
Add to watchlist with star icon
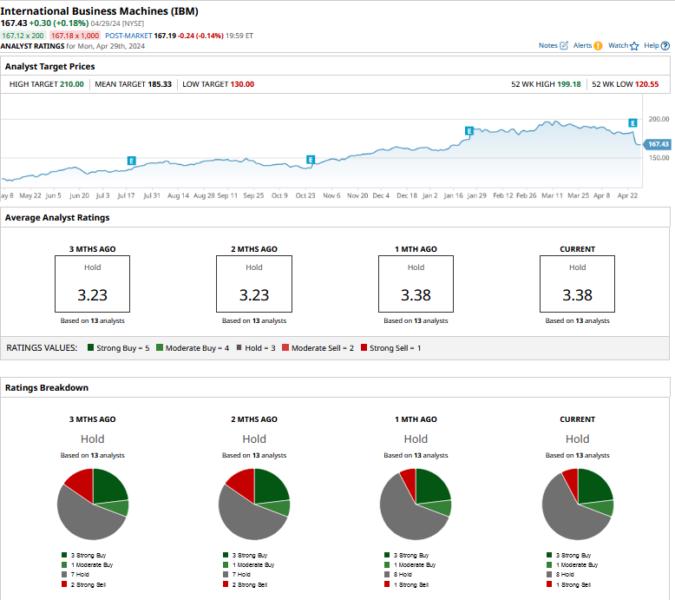pyautogui.click(x=634, y=46)
